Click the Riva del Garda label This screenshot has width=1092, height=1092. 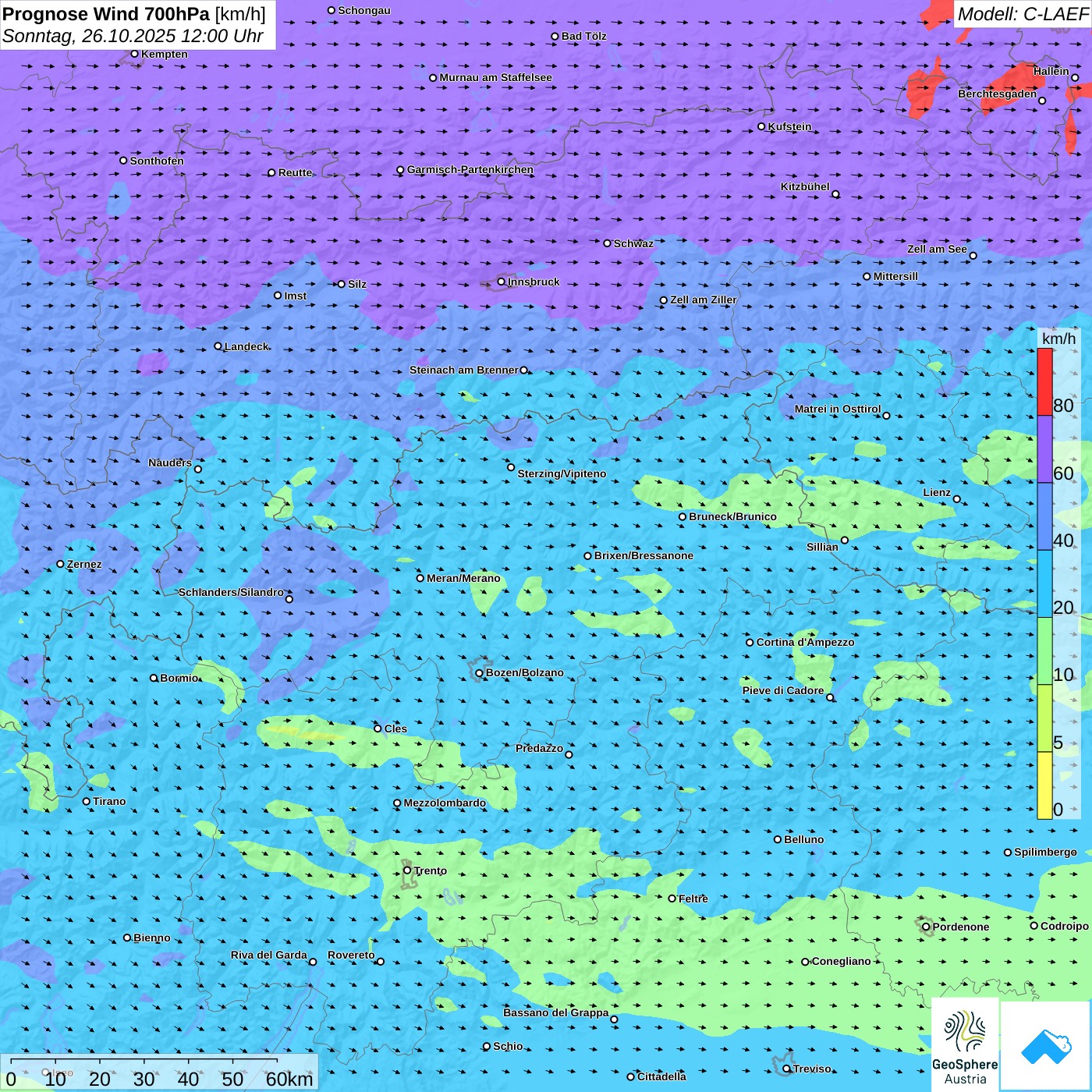pos(269,955)
